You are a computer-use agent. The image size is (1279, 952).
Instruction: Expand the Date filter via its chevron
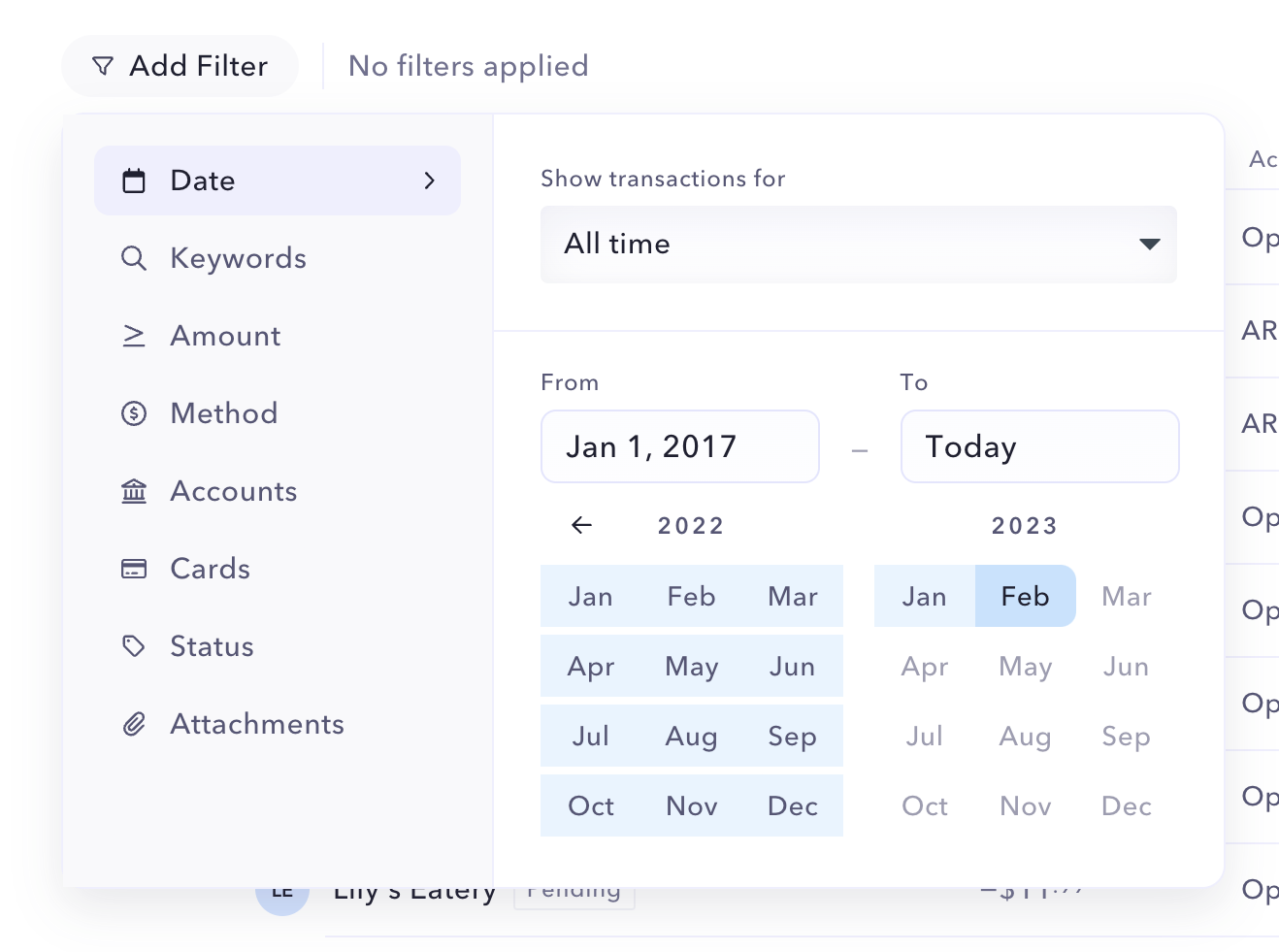pos(430,181)
